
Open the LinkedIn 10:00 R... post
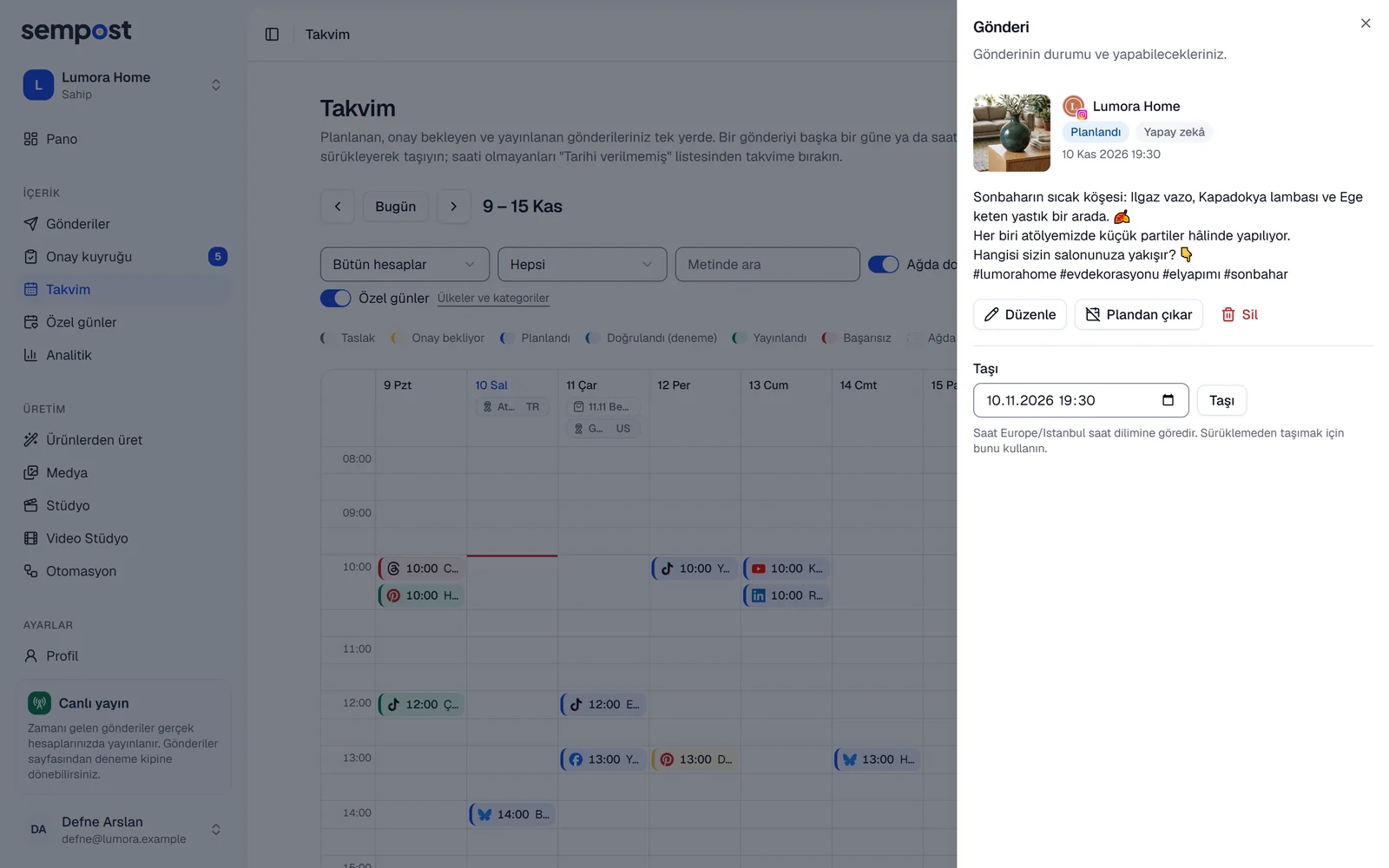click(787, 595)
